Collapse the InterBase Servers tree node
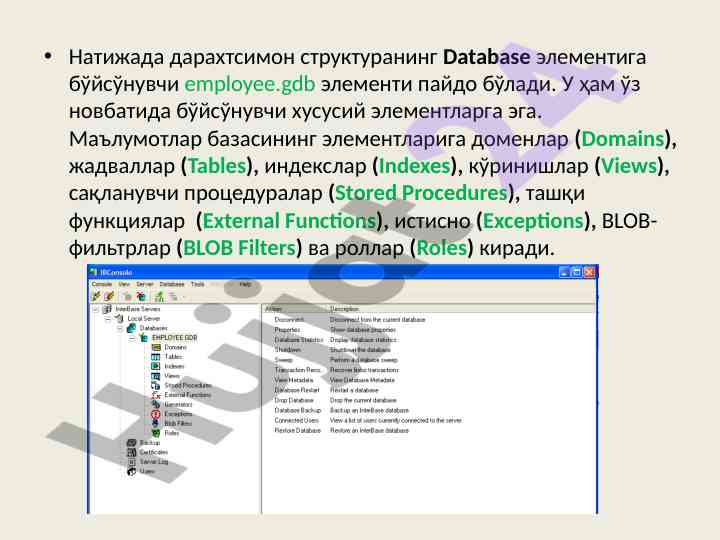The width and height of the screenshot is (720, 540). (96, 309)
